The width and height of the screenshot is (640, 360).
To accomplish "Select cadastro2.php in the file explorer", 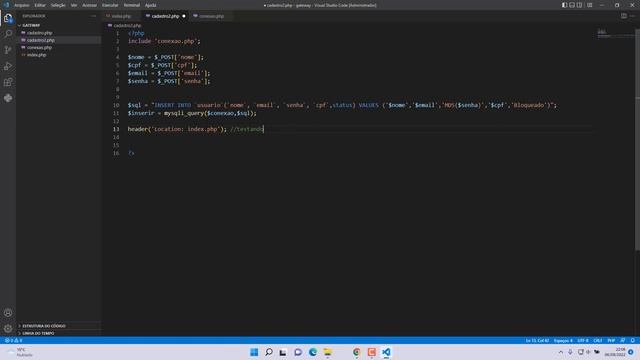I will pyautogui.click(x=41, y=40).
